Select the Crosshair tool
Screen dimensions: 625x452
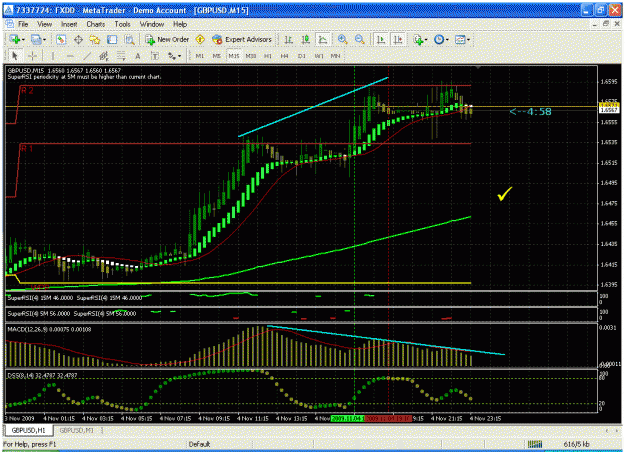32,56
